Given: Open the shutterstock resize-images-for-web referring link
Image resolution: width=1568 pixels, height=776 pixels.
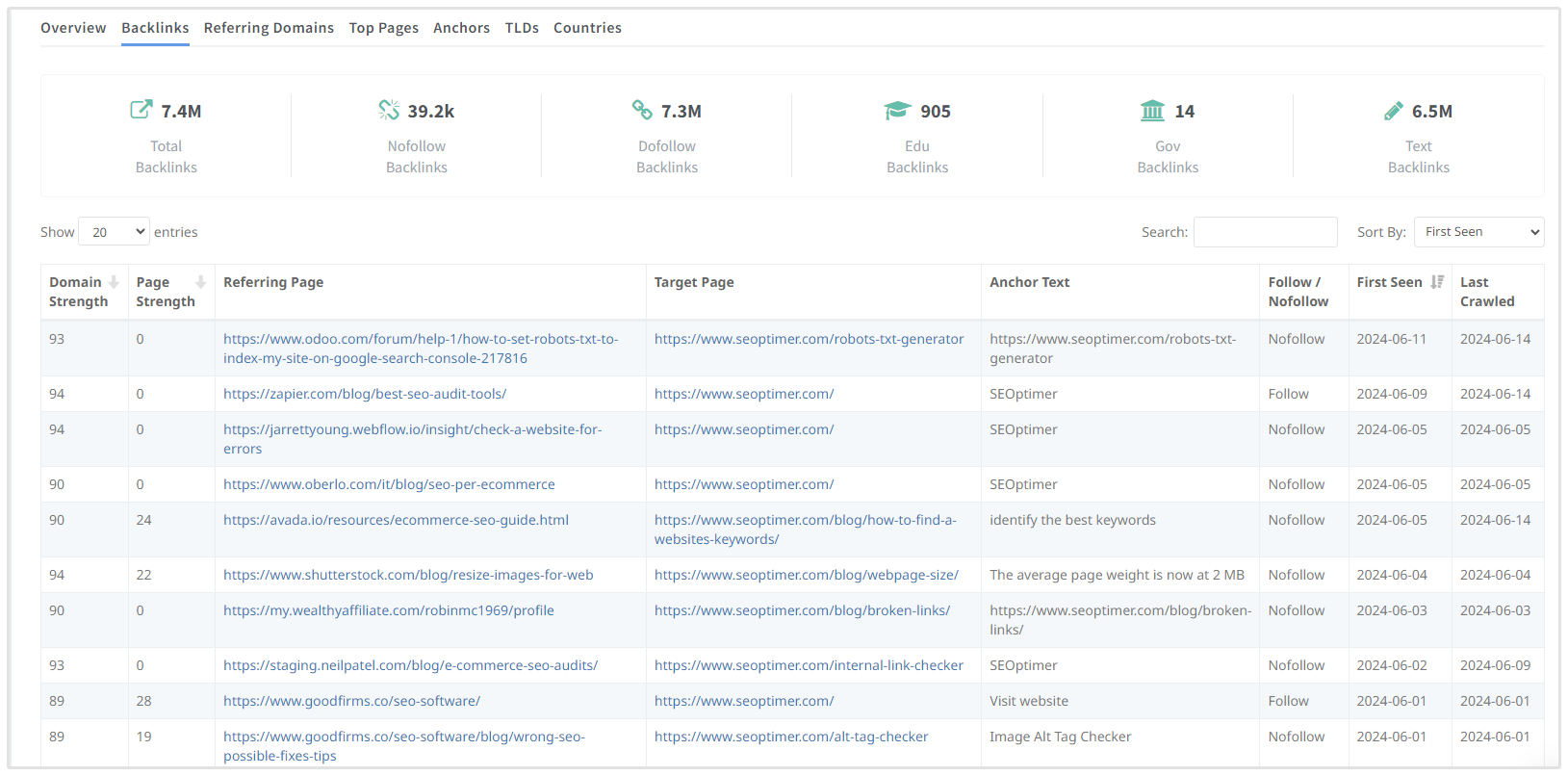Looking at the screenshot, I should (x=408, y=575).
